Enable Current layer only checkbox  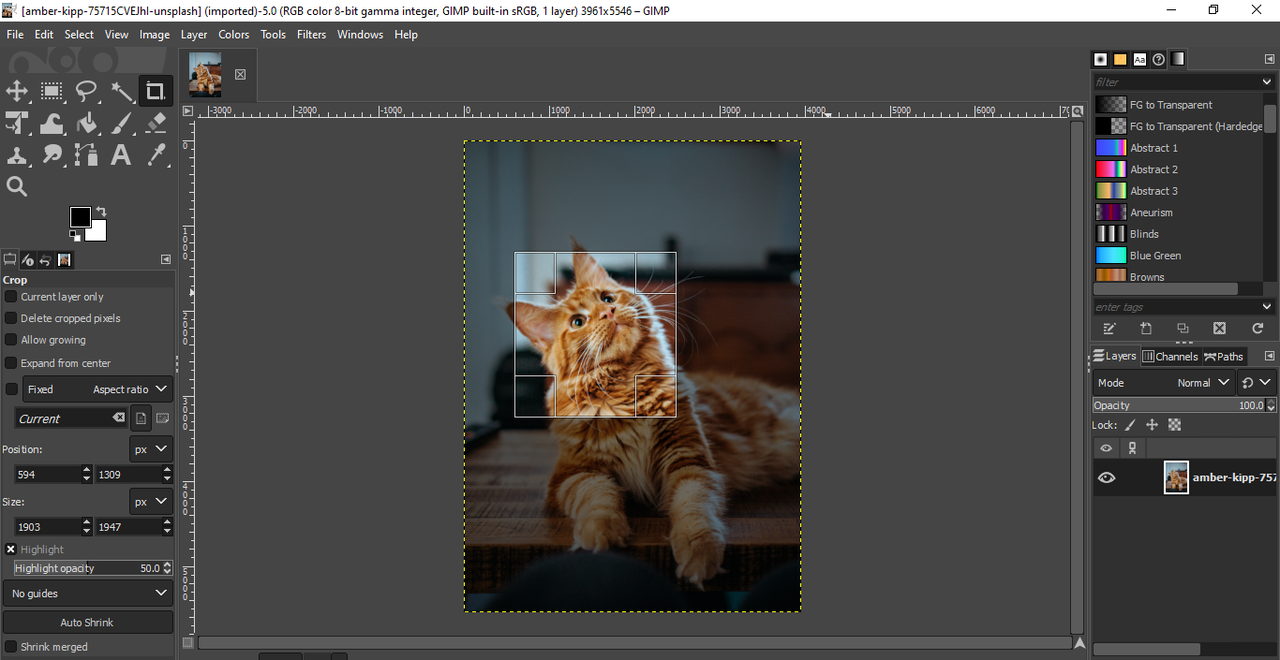pos(11,297)
